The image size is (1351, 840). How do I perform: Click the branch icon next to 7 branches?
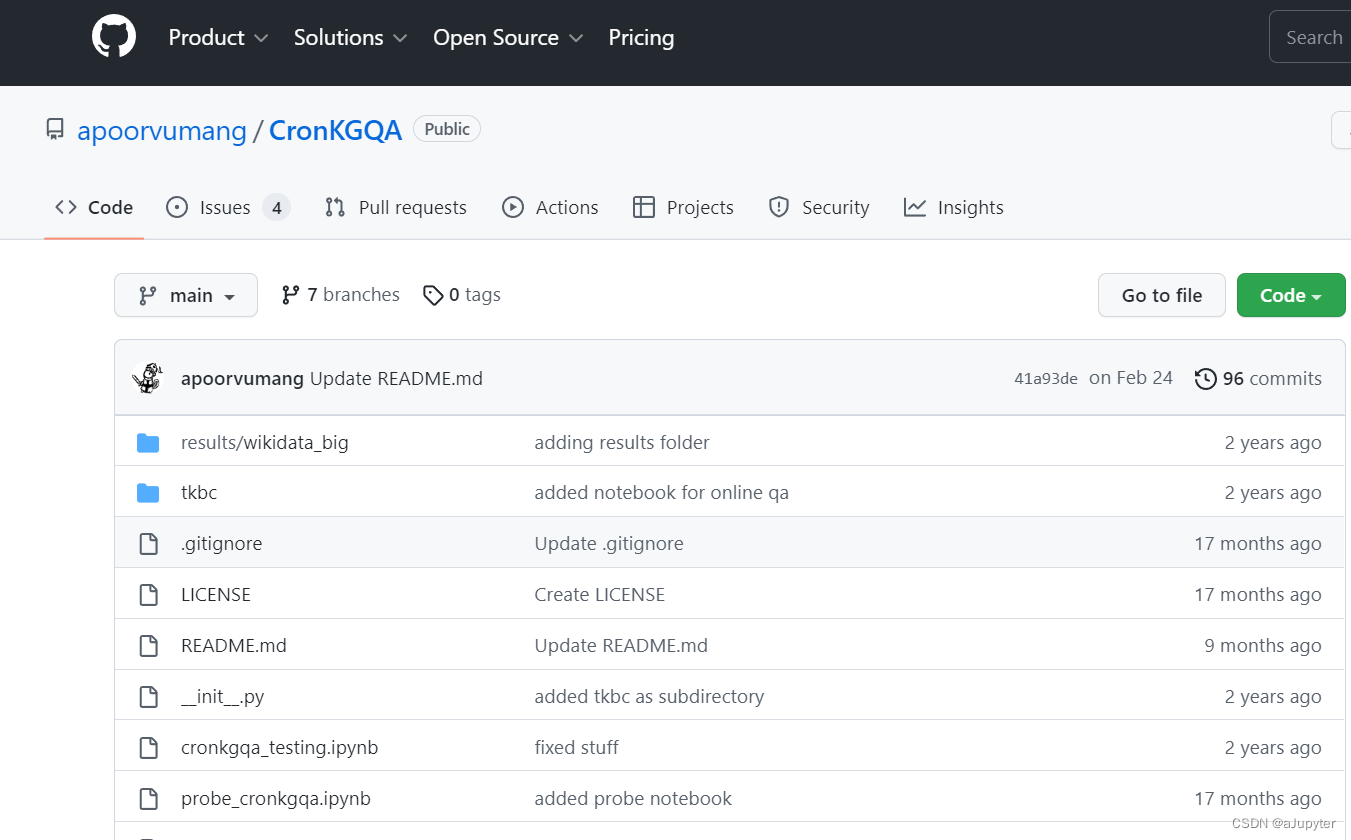(x=291, y=294)
